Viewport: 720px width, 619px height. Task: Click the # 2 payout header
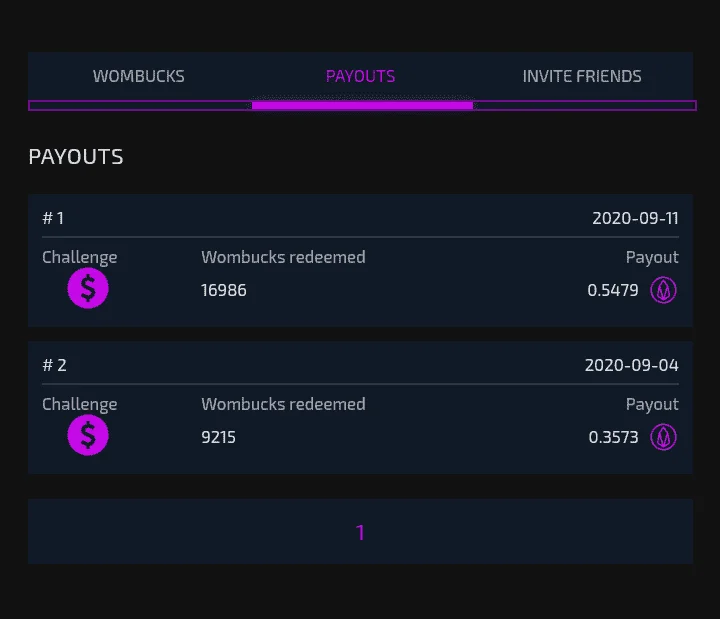pyautogui.click(x=55, y=366)
